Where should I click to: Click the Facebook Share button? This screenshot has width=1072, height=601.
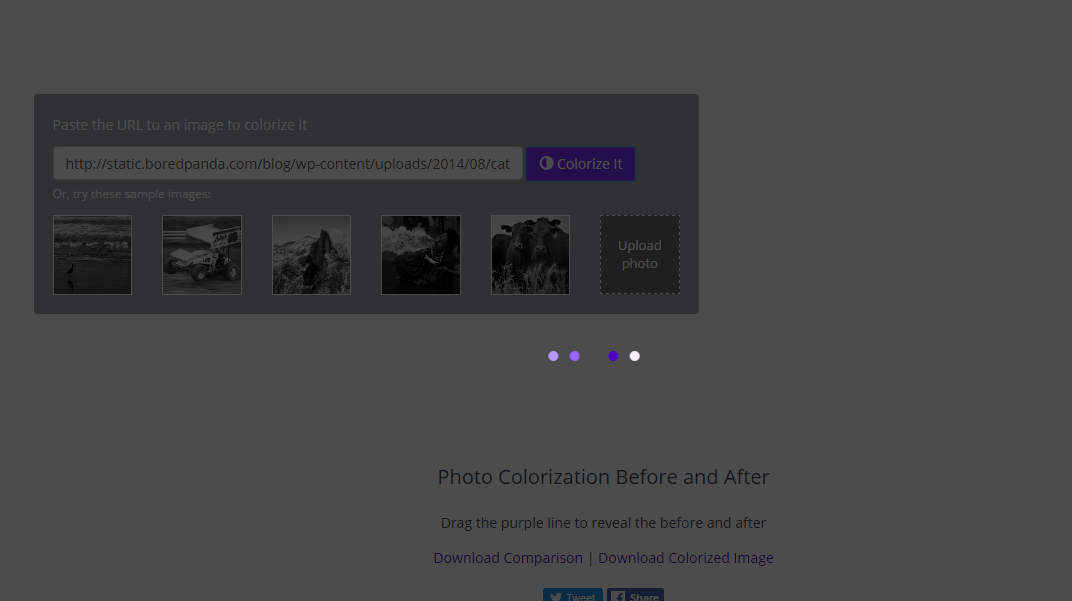[x=635, y=597]
